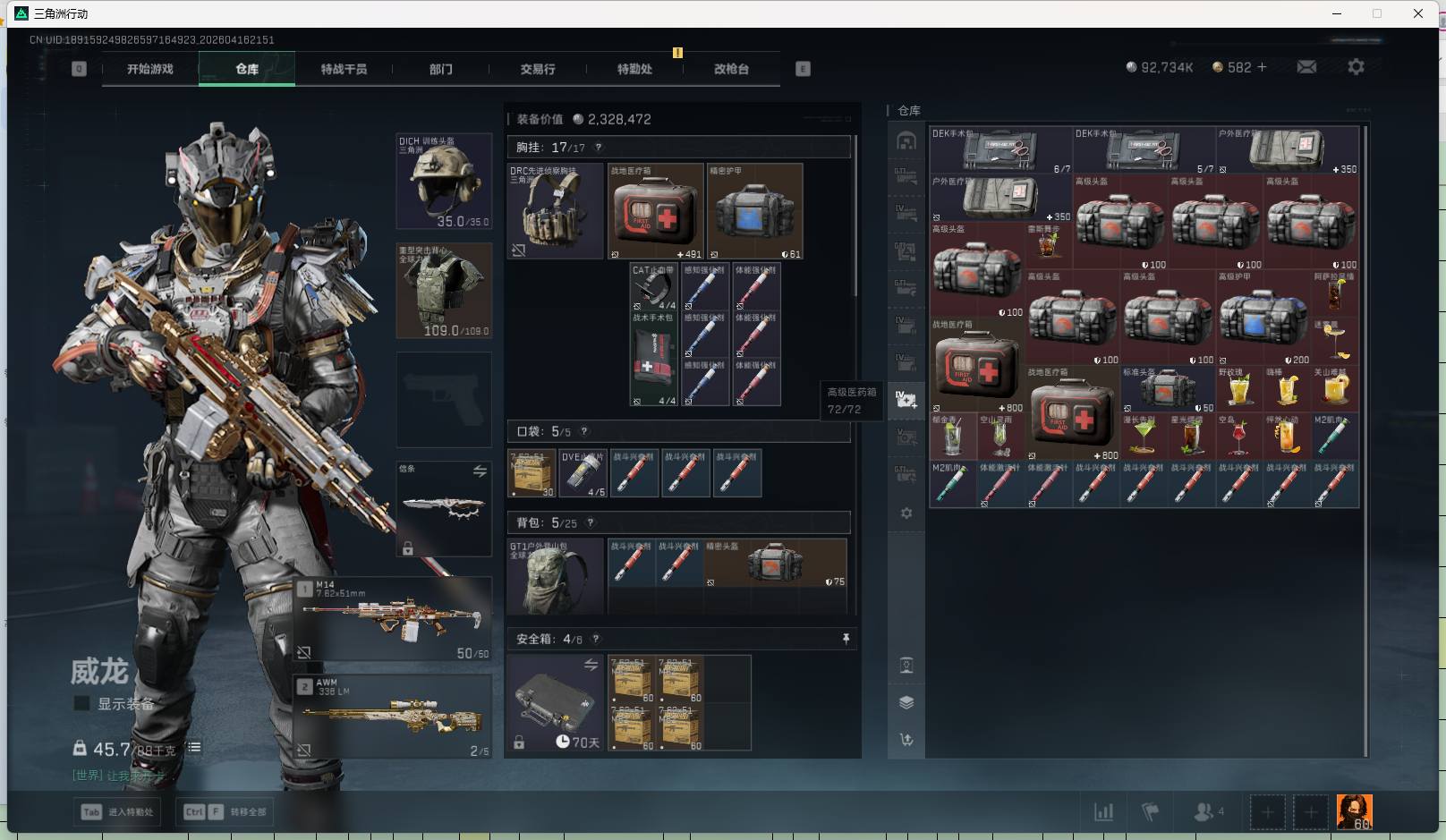1446x840 pixels.
Task: Click the flag icon in bottom bar
Action: tap(1151, 811)
